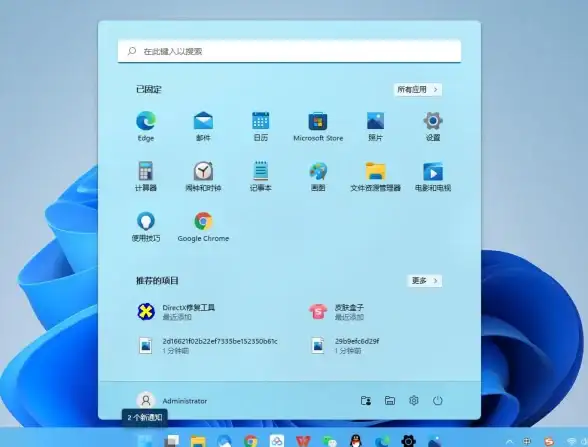
Task: Click the search magnifier icon
Action: [x=132, y=51]
